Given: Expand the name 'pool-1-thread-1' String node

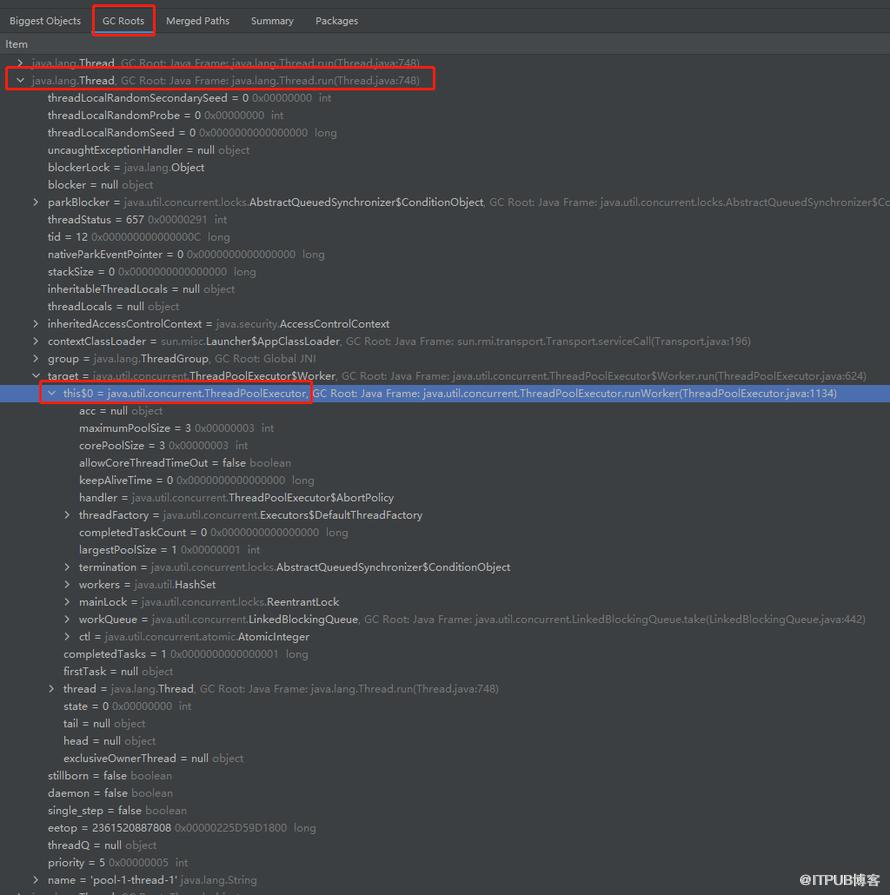Looking at the screenshot, I should [36, 880].
